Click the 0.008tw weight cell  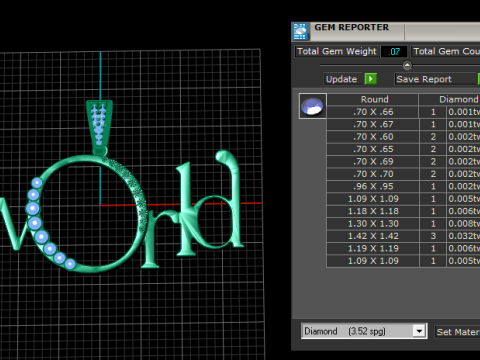(463, 223)
